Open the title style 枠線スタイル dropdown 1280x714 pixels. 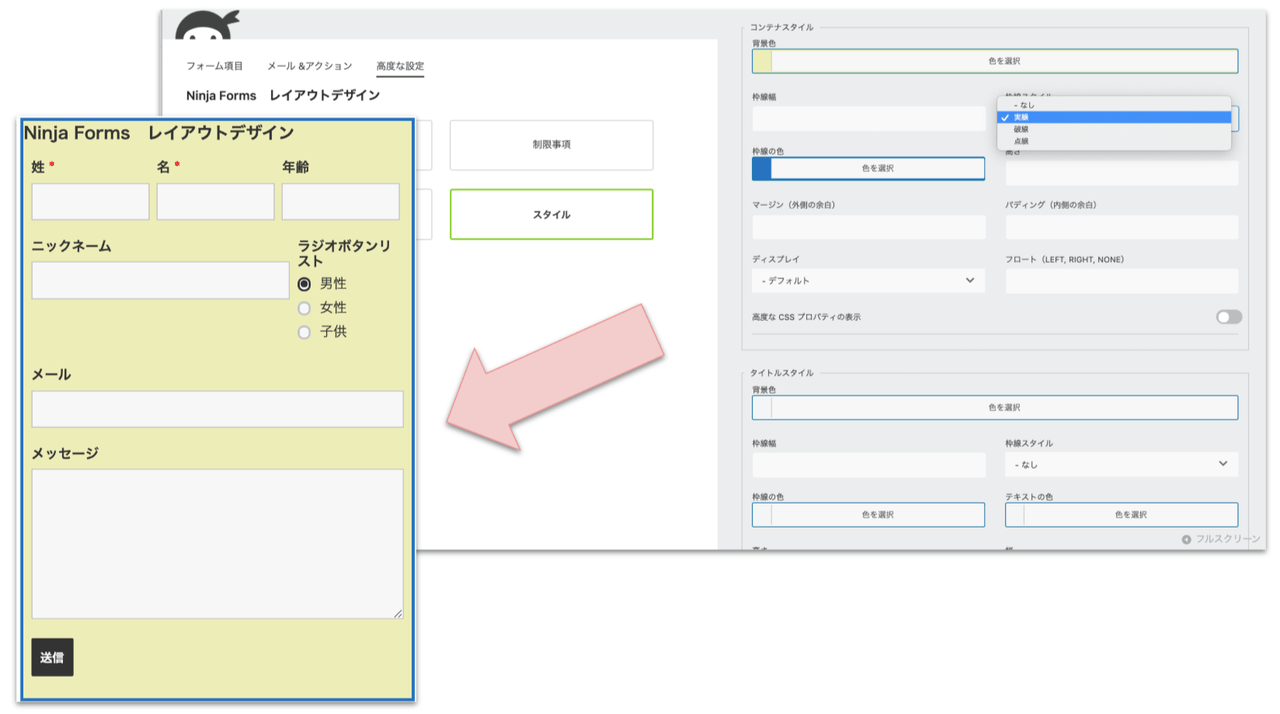click(1122, 464)
